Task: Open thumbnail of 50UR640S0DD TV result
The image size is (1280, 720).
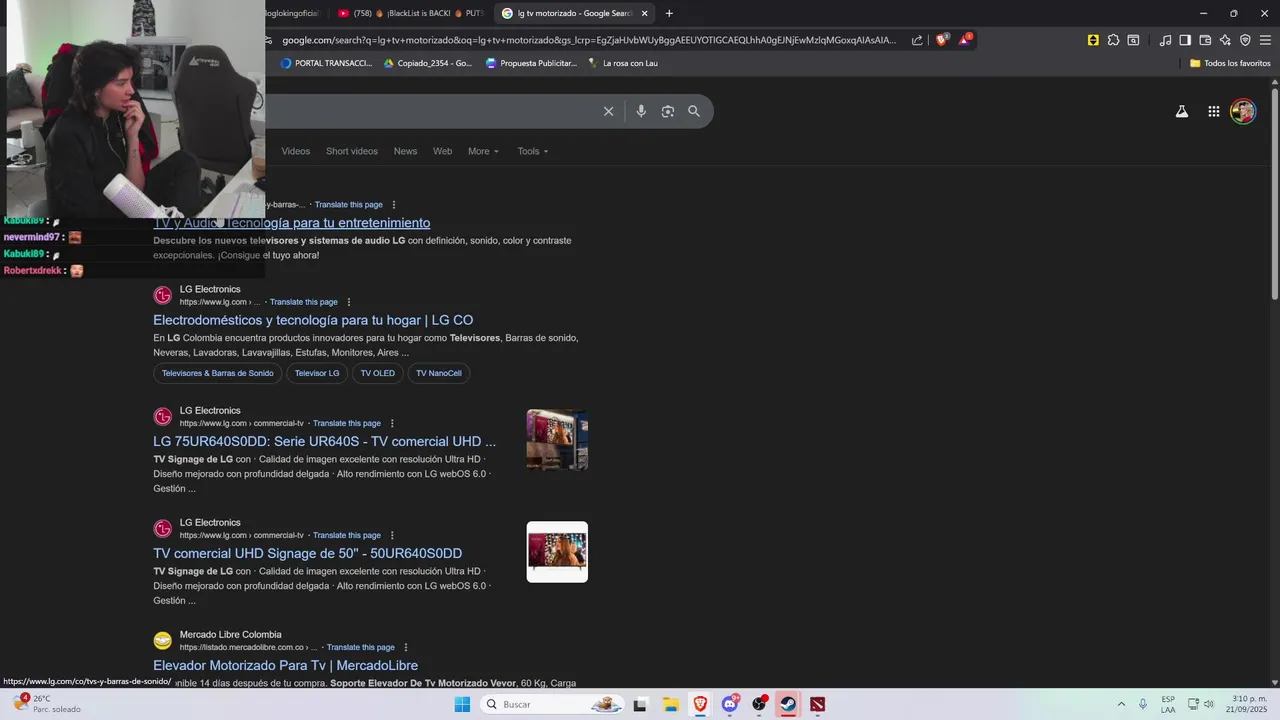Action: coord(557,552)
